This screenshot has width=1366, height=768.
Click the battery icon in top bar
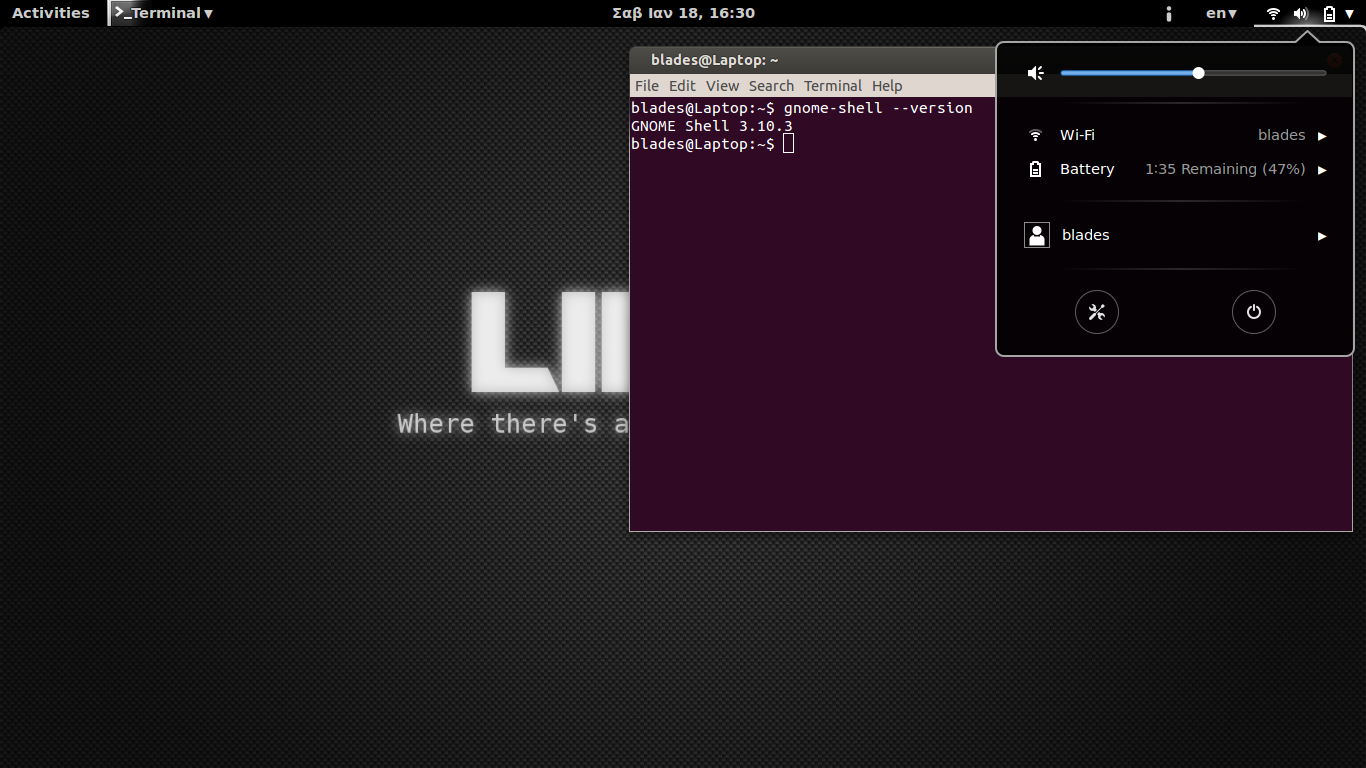(1327, 13)
